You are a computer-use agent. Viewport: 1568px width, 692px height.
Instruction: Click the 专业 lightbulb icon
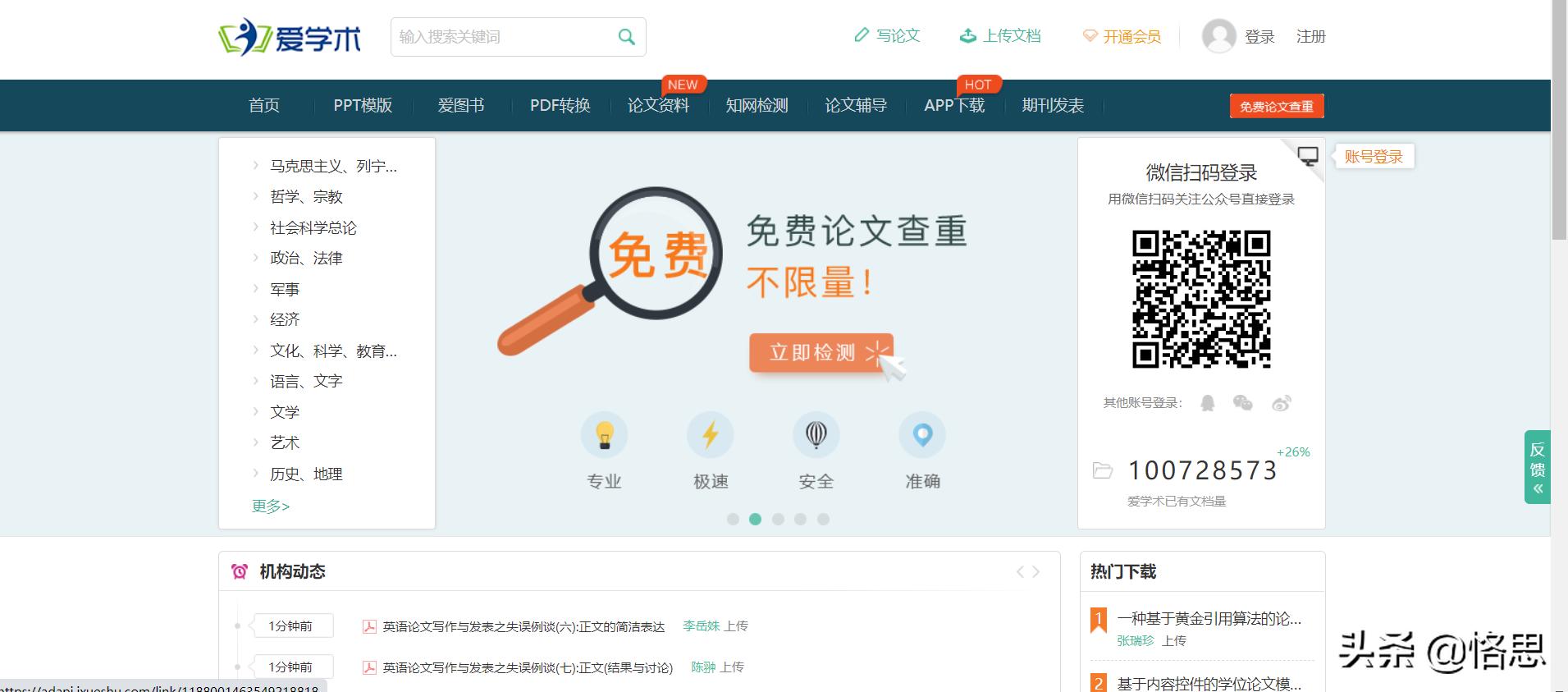pos(605,434)
